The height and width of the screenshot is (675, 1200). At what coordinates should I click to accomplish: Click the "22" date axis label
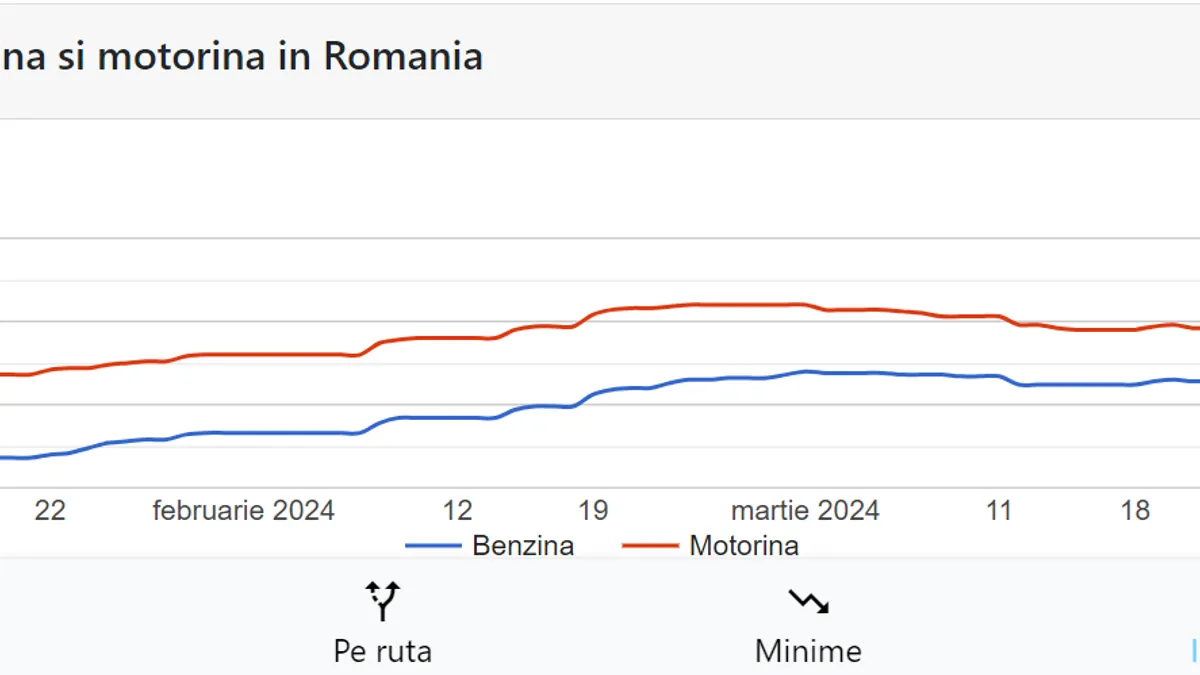[50, 511]
